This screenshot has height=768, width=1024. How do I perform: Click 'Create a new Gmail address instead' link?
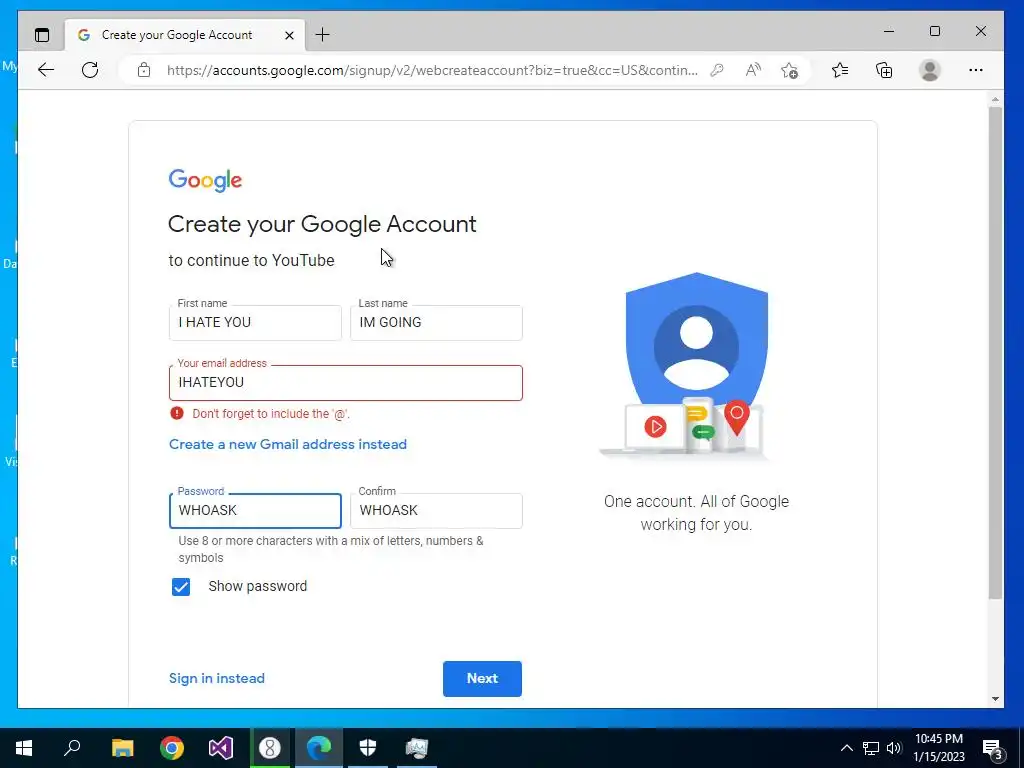pyautogui.click(x=288, y=444)
